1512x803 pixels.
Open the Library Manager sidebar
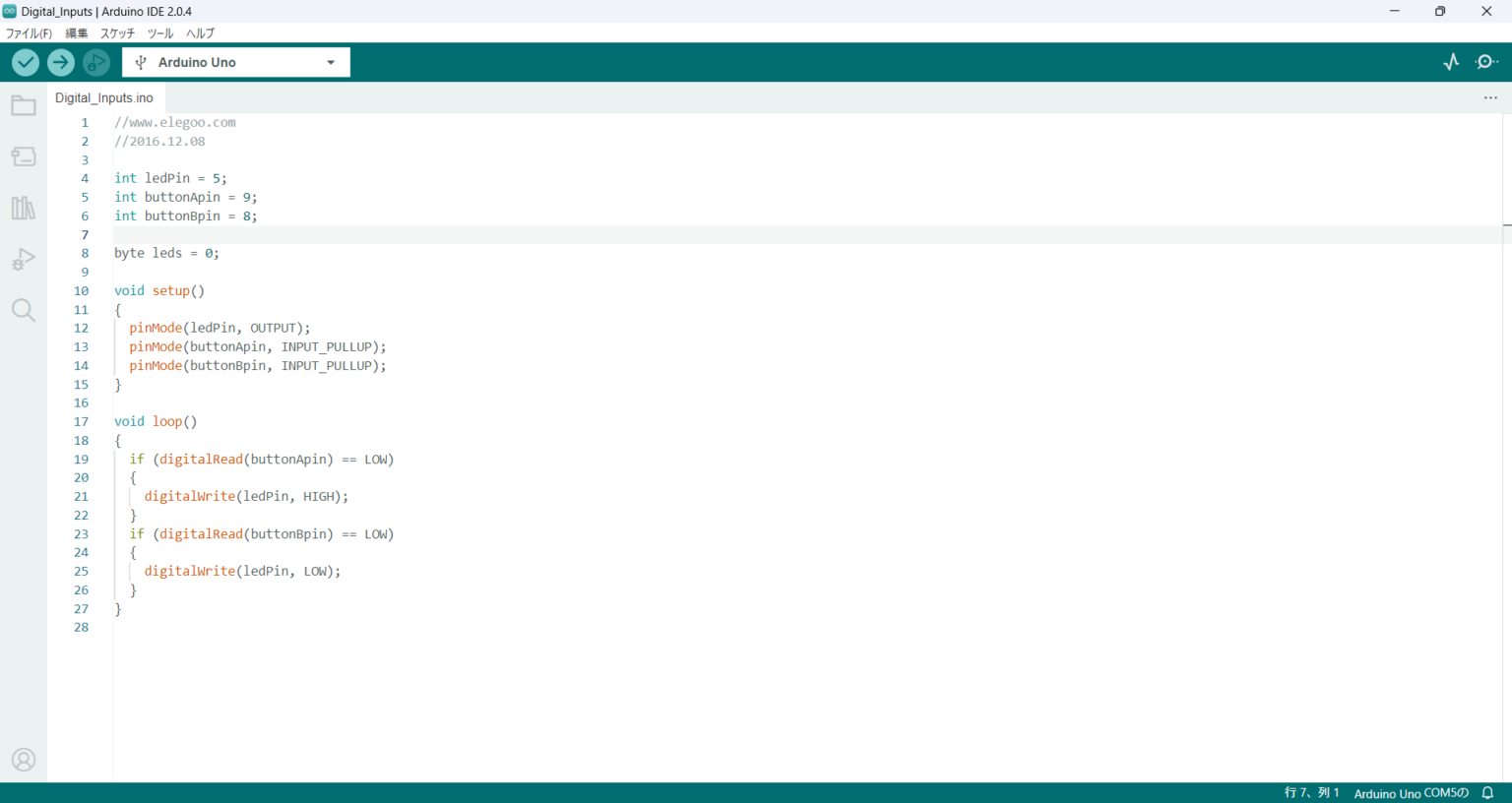point(24,208)
